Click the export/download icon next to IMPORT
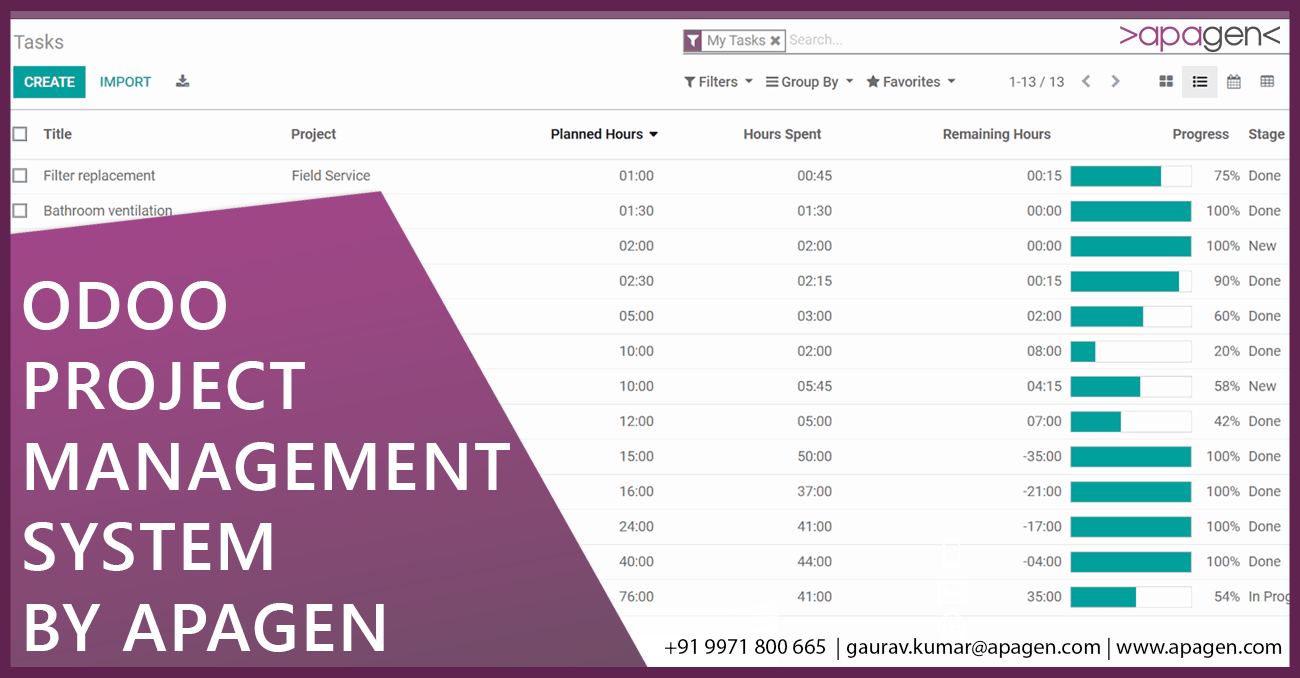 click(182, 81)
